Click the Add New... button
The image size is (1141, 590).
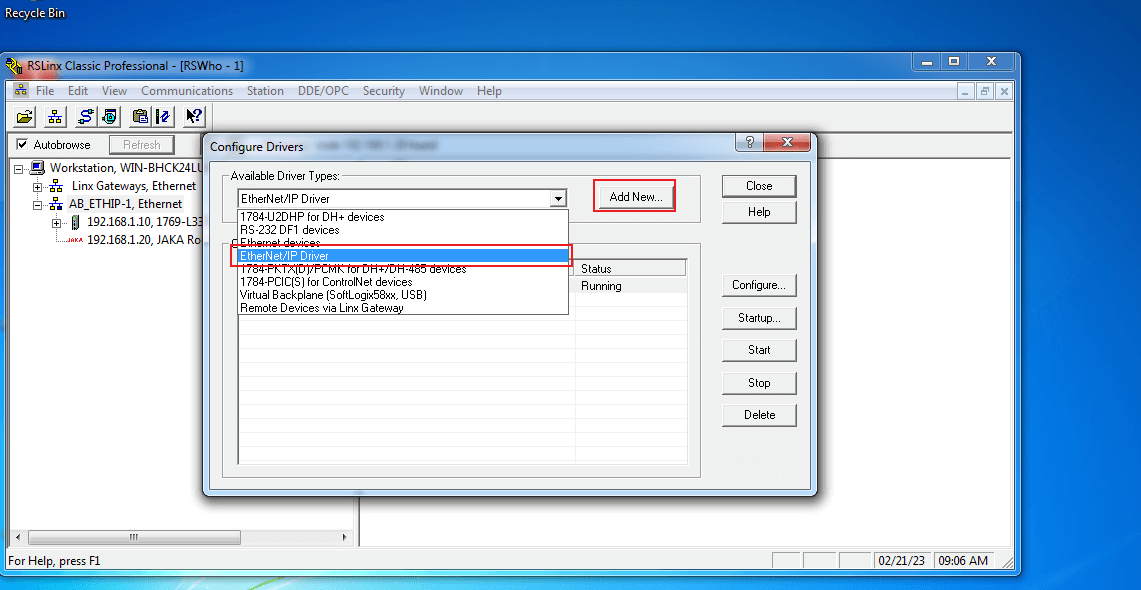pos(635,197)
